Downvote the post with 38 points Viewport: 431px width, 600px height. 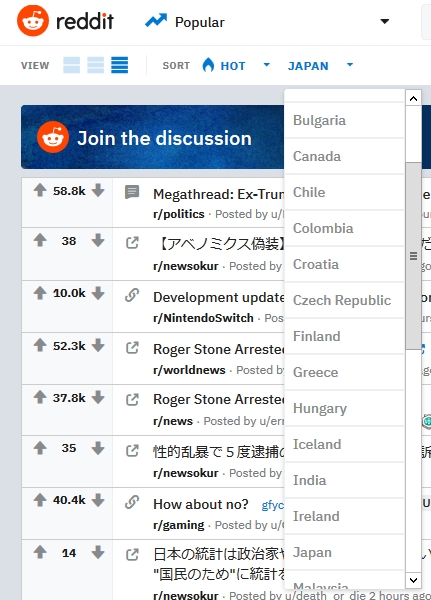tap(98, 240)
